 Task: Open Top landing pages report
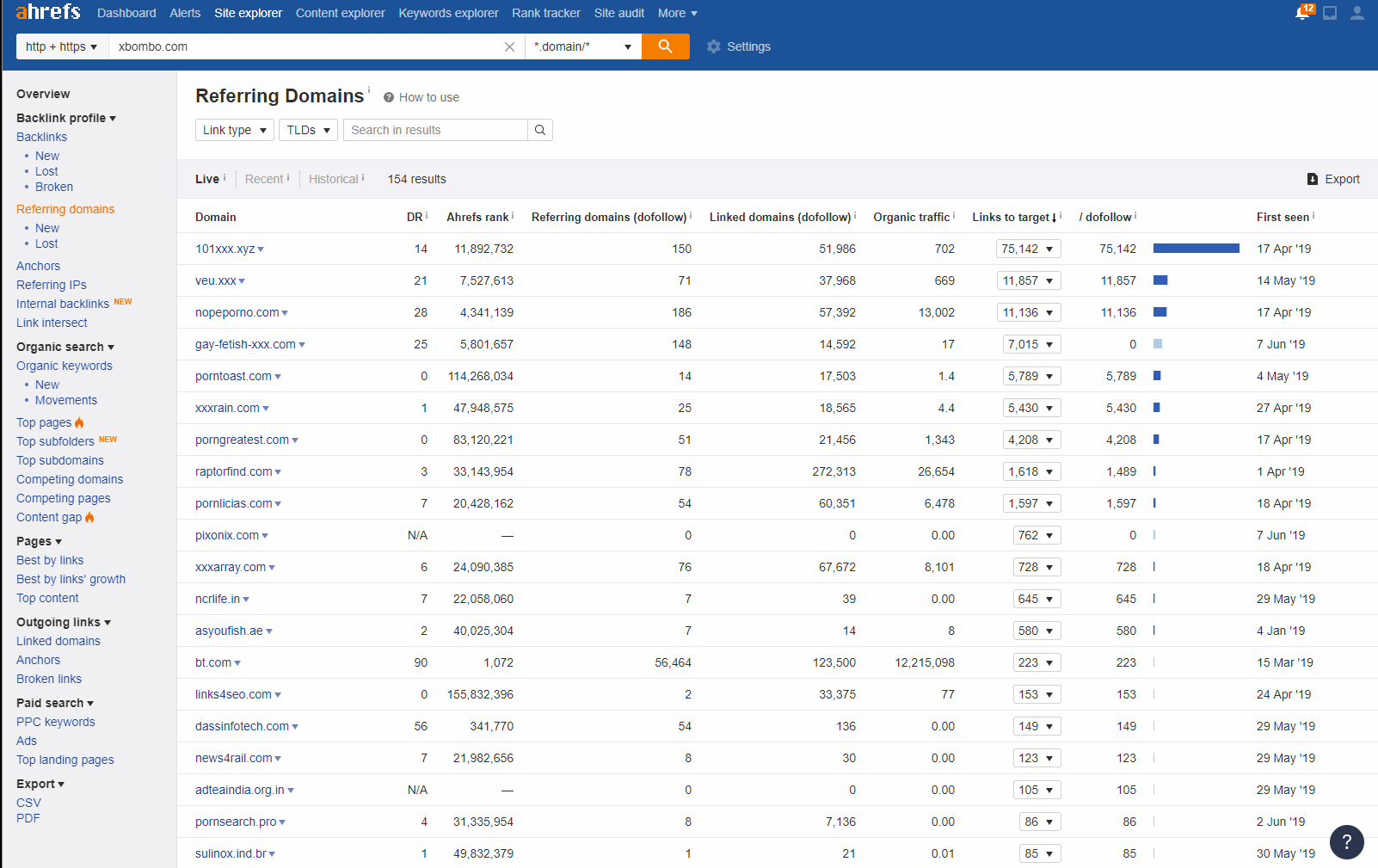pyautogui.click(x=65, y=760)
